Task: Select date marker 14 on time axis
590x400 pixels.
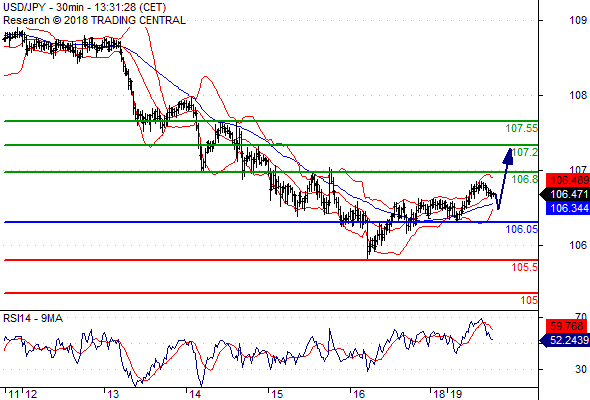Action: [195, 394]
